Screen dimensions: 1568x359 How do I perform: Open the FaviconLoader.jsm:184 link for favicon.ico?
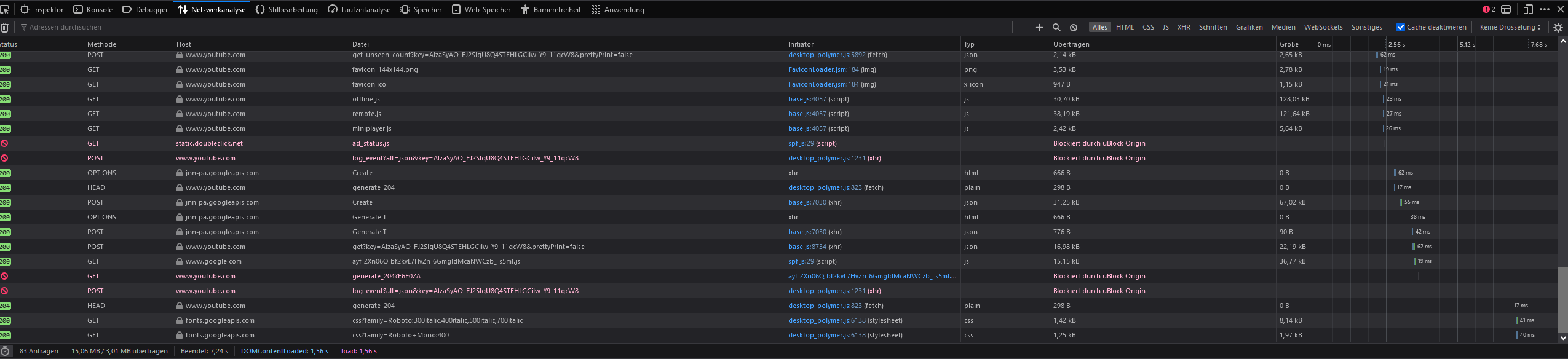point(823,84)
